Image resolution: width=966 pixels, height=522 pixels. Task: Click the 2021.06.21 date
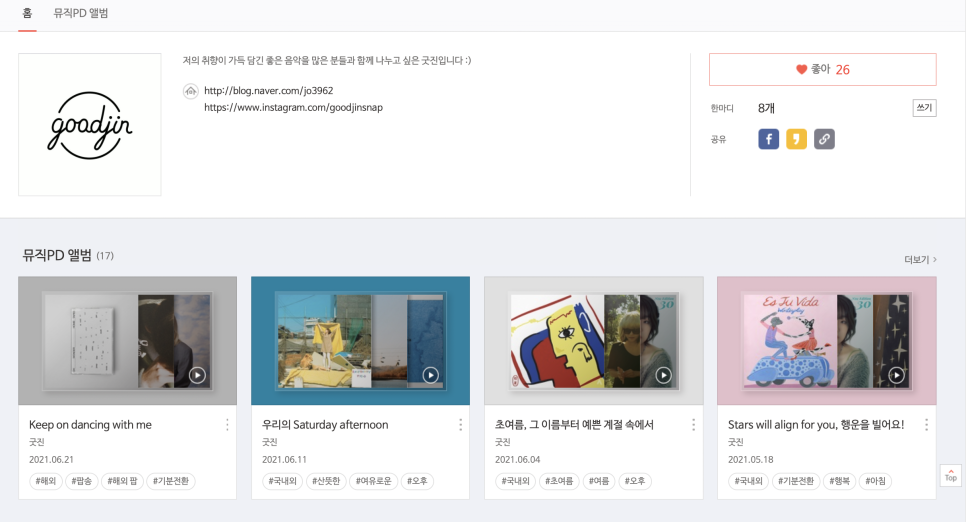point(51,459)
